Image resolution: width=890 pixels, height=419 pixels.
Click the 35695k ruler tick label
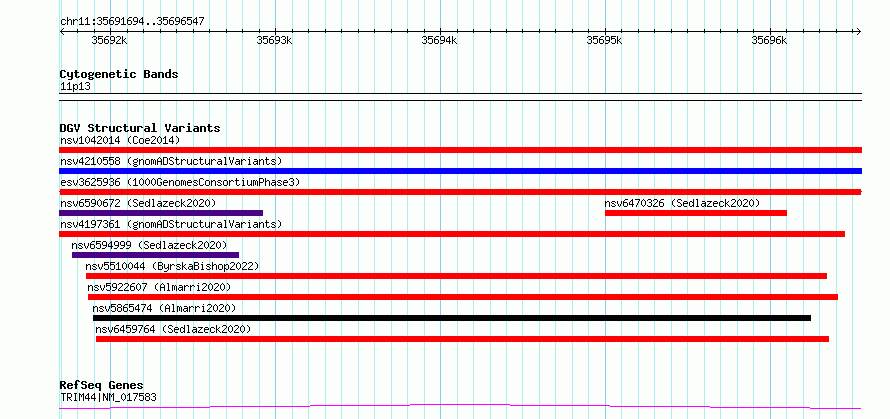(604, 40)
